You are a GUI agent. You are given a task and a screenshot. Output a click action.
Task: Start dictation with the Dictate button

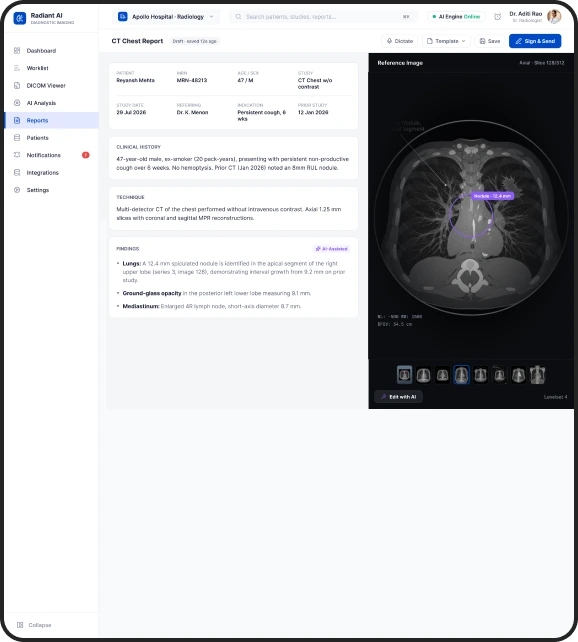pyautogui.click(x=400, y=41)
